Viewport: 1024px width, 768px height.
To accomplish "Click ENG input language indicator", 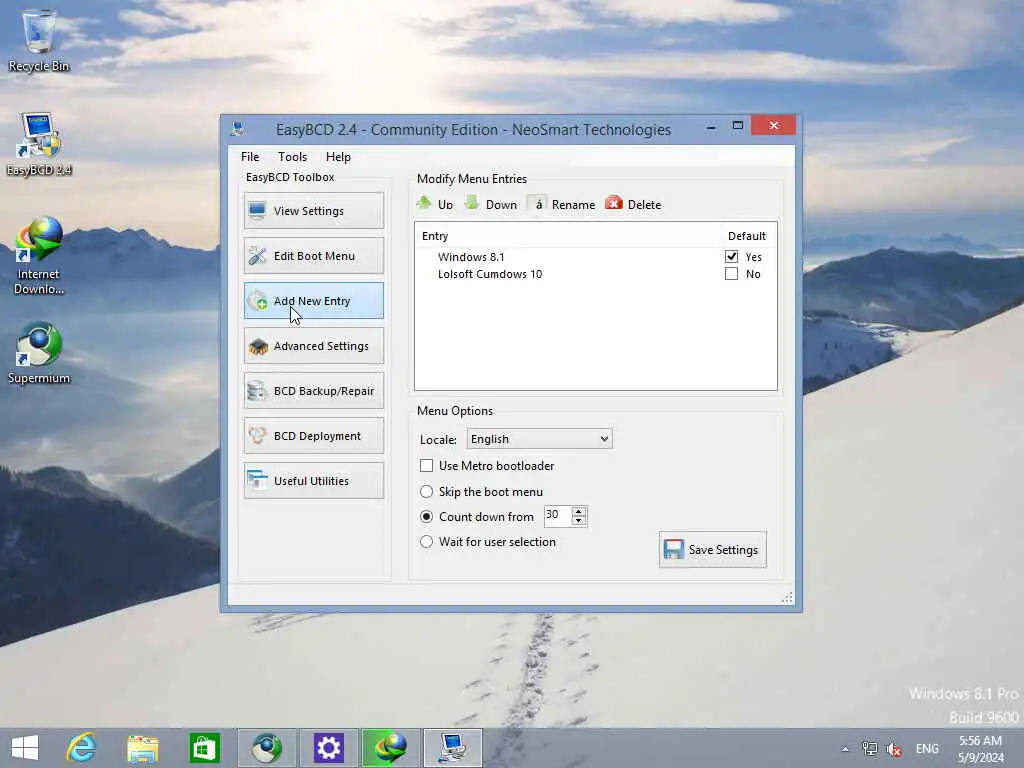I will point(927,748).
